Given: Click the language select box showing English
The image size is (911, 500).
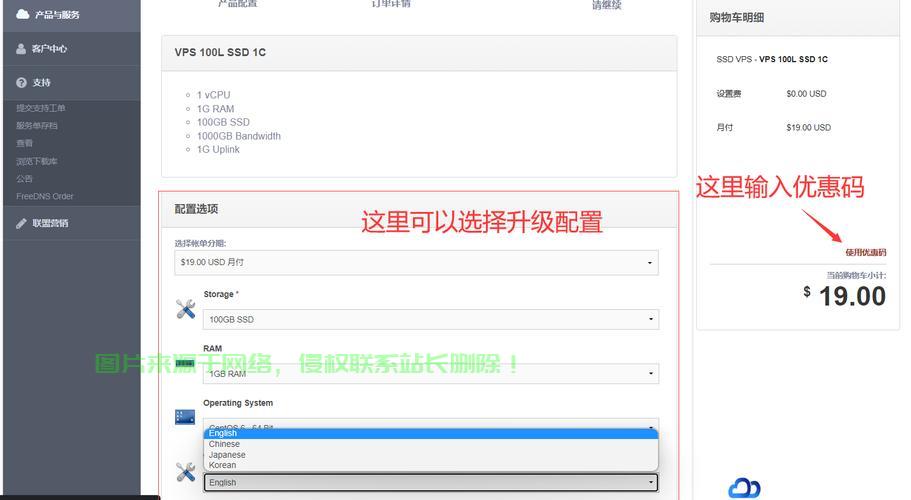Looking at the screenshot, I should click(x=430, y=482).
